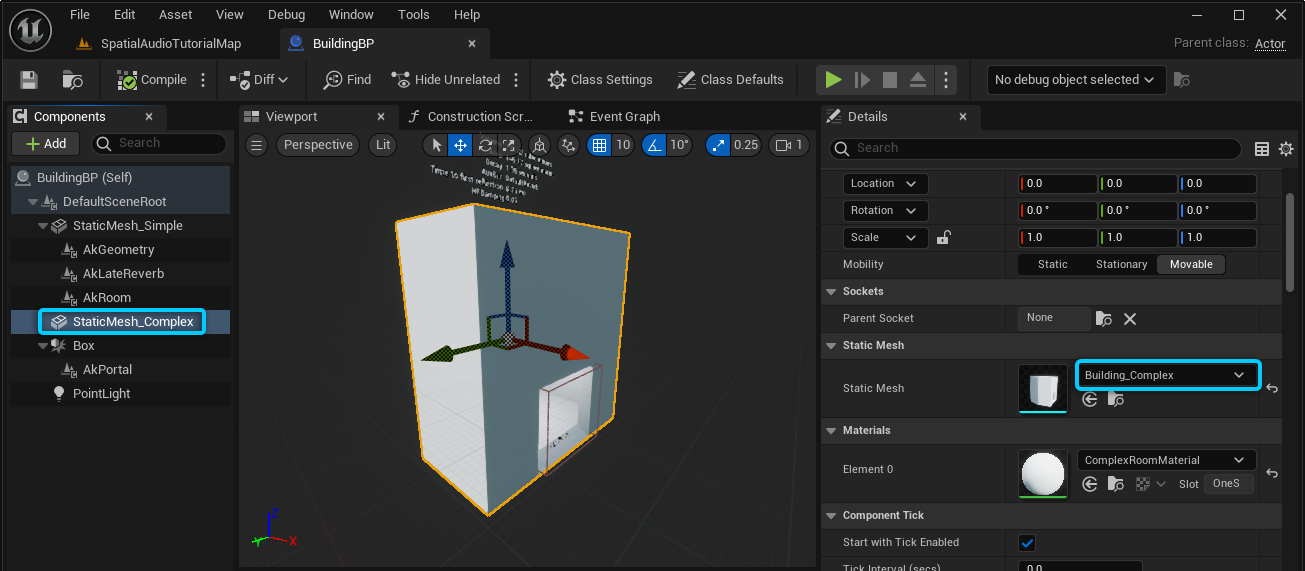Enable Start with Tick Enabled checkbox
The image size is (1305, 571).
(1026, 543)
